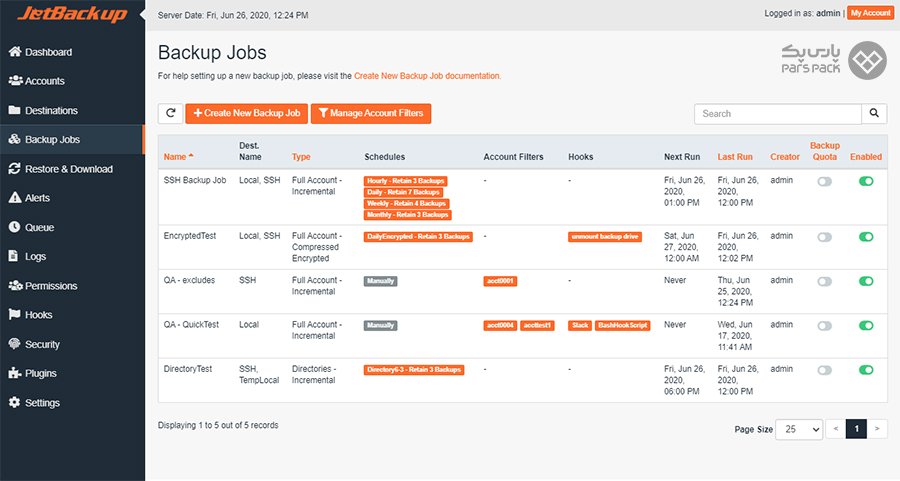Open Settings via the gear icon
Viewport: 900px width, 481px height.
point(14,402)
